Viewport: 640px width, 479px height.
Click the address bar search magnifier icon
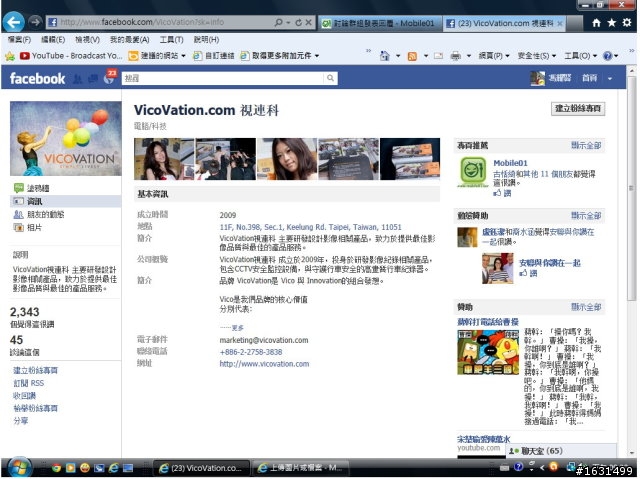coord(279,22)
